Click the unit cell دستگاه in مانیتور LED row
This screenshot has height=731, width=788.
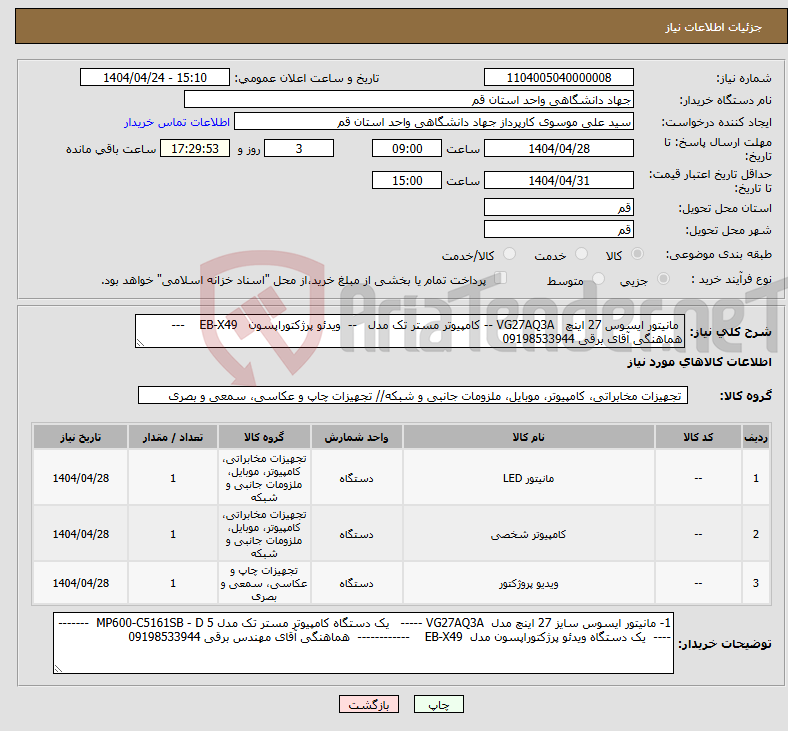[x=356, y=478]
